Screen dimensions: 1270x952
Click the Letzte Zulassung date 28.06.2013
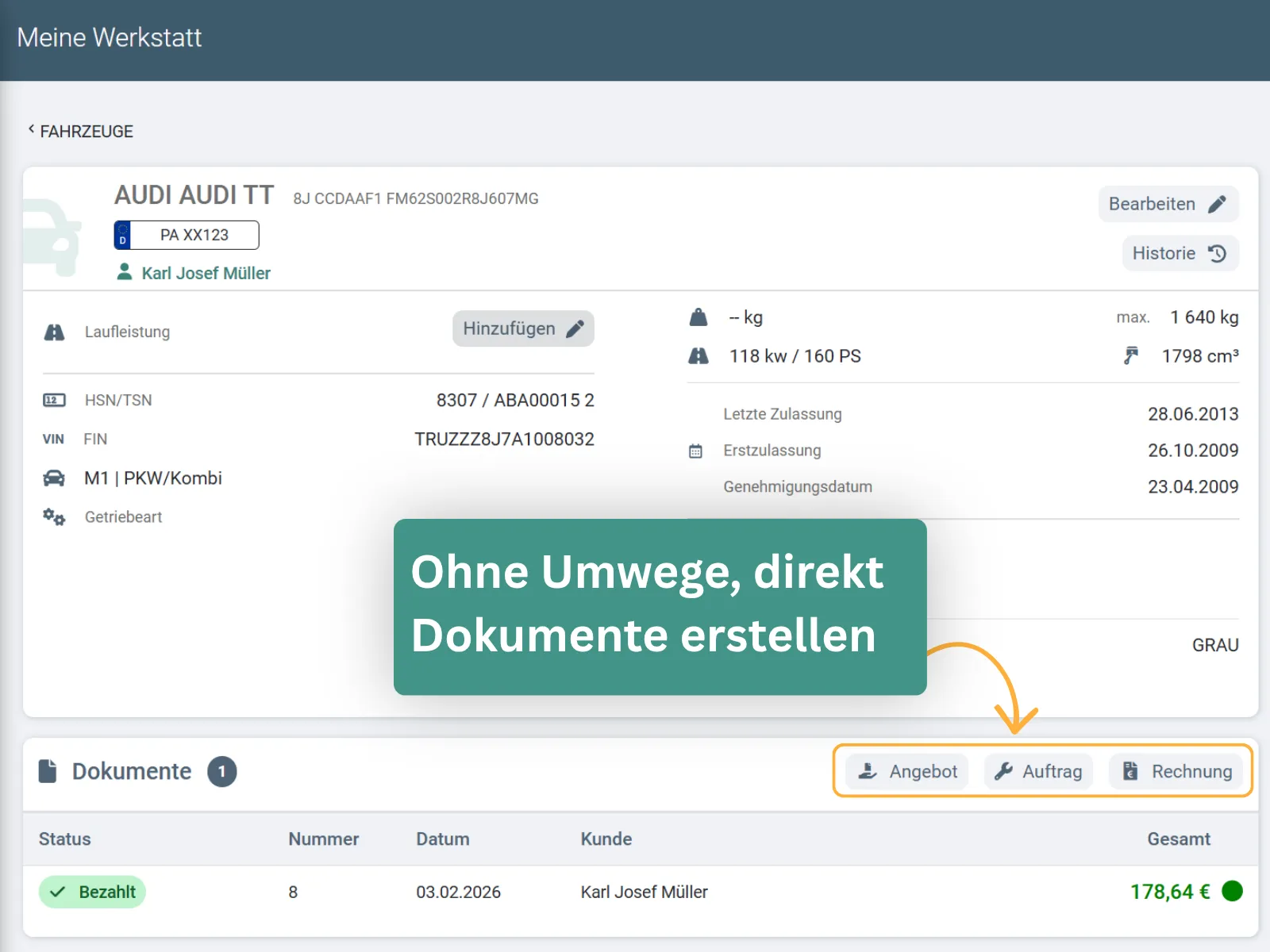click(x=1193, y=413)
